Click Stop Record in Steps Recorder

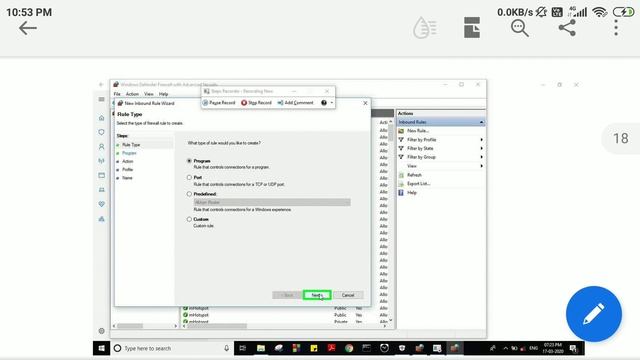[x=256, y=103]
